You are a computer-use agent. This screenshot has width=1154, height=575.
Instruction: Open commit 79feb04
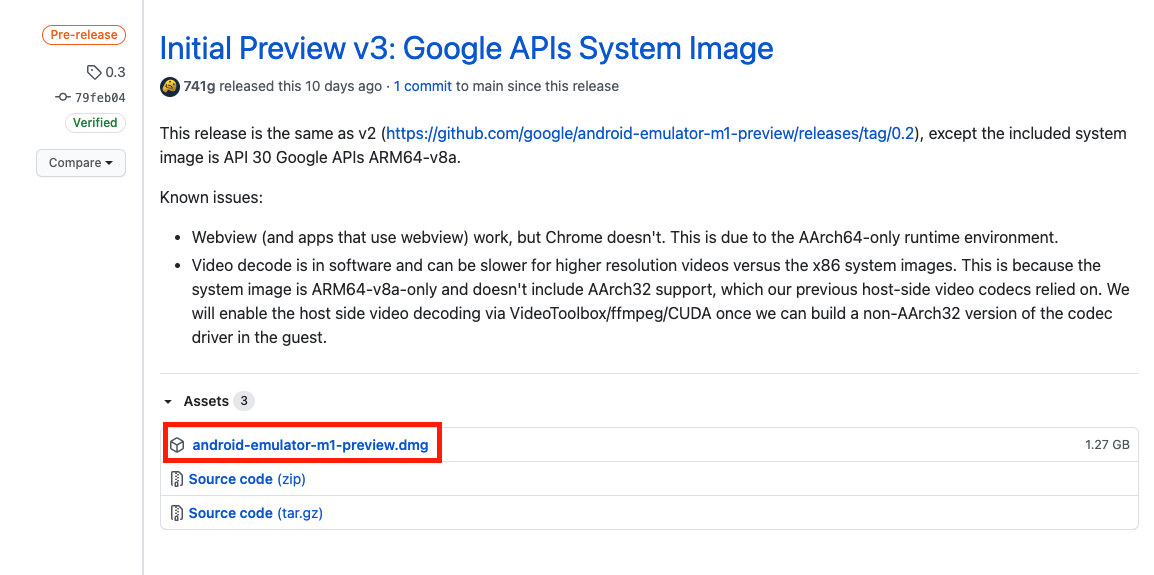(100, 97)
